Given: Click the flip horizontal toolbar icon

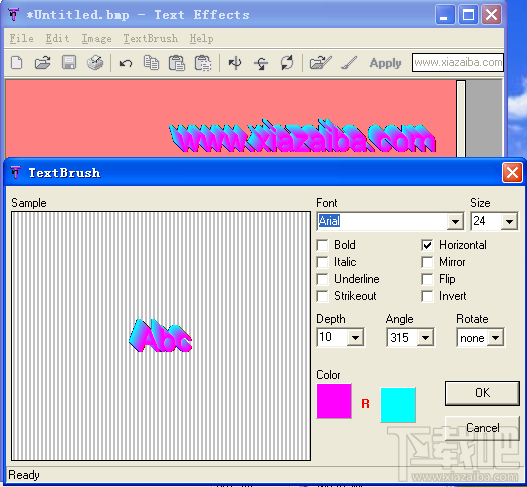Looking at the screenshot, I should [235, 63].
